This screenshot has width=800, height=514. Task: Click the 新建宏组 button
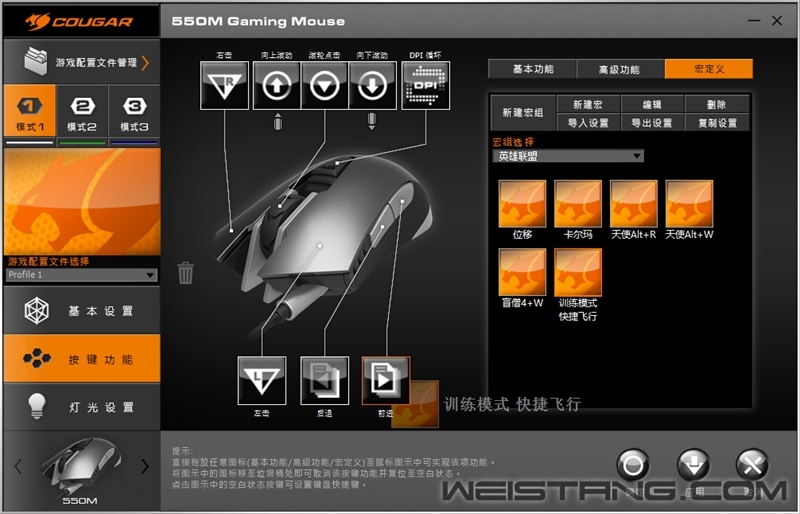pos(522,113)
